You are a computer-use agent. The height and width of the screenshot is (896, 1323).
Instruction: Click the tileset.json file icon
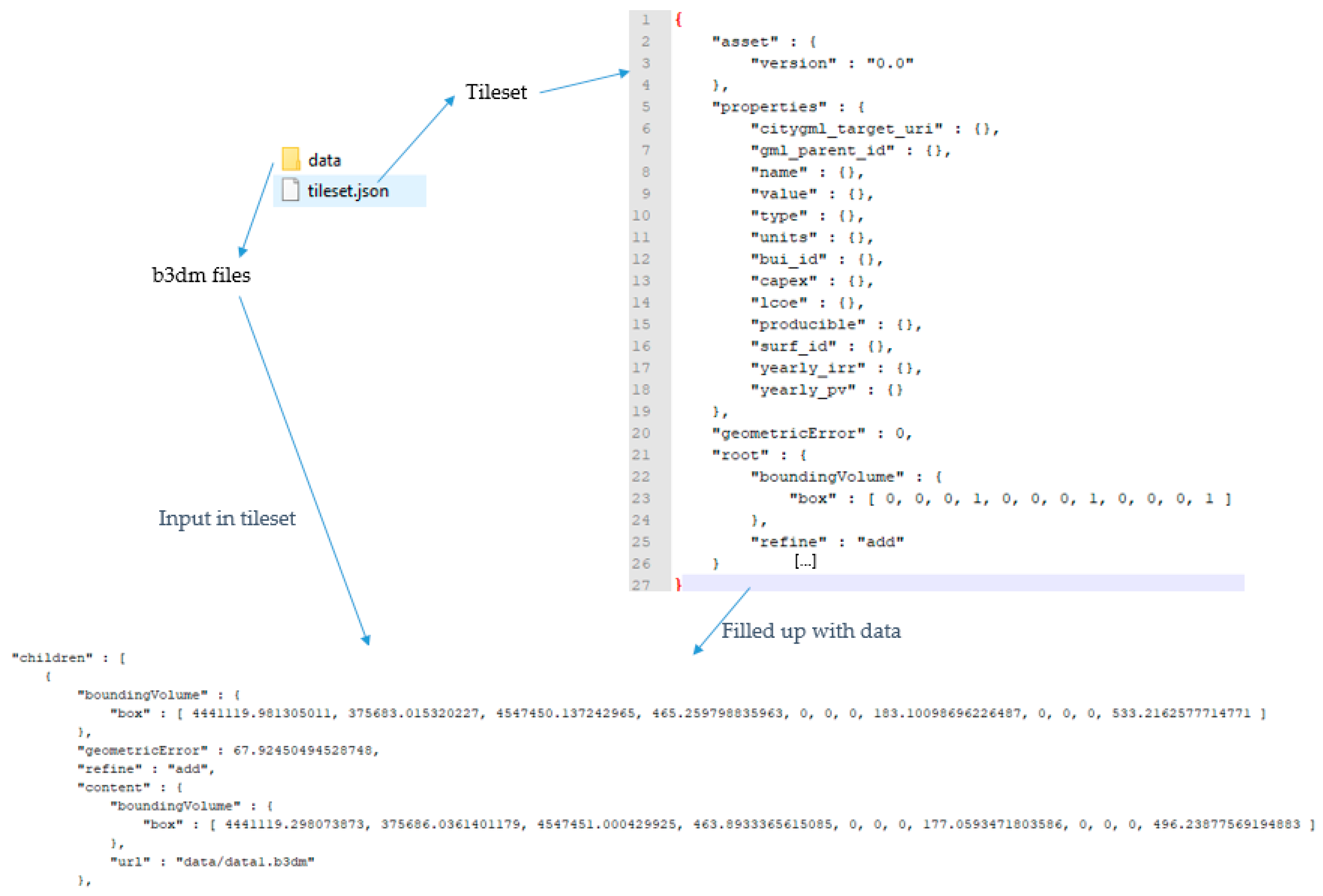(x=291, y=189)
